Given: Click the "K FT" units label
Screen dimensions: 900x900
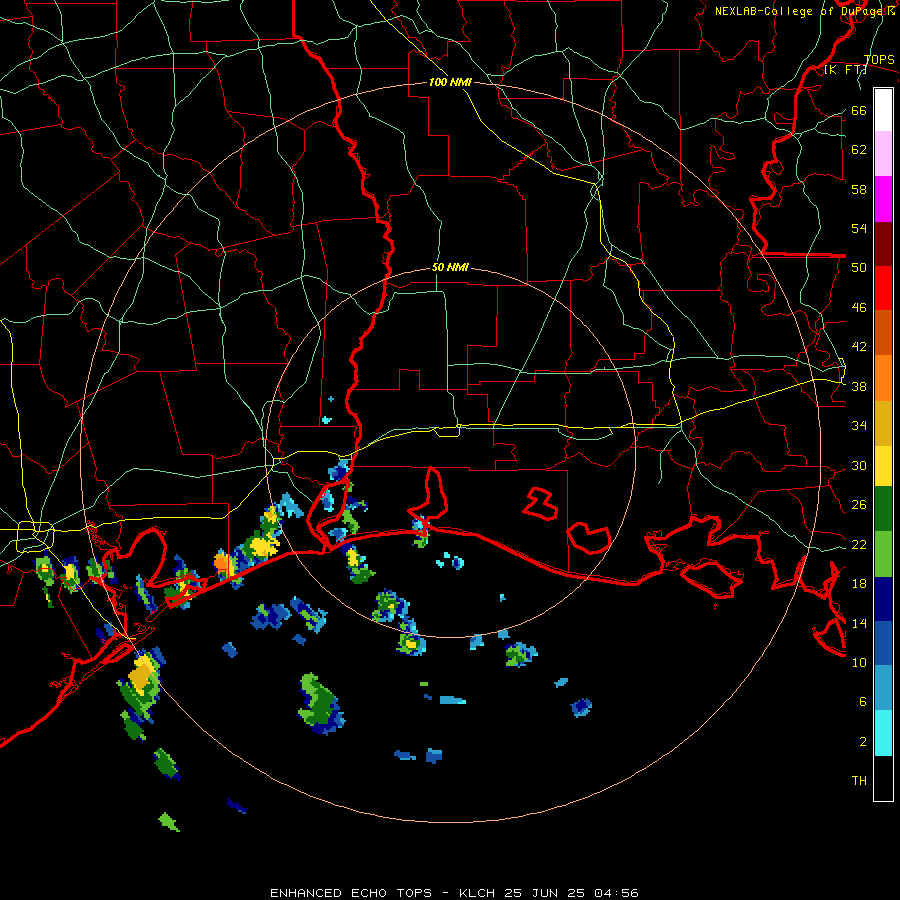Looking at the screenshot, I should pos(845,70).
